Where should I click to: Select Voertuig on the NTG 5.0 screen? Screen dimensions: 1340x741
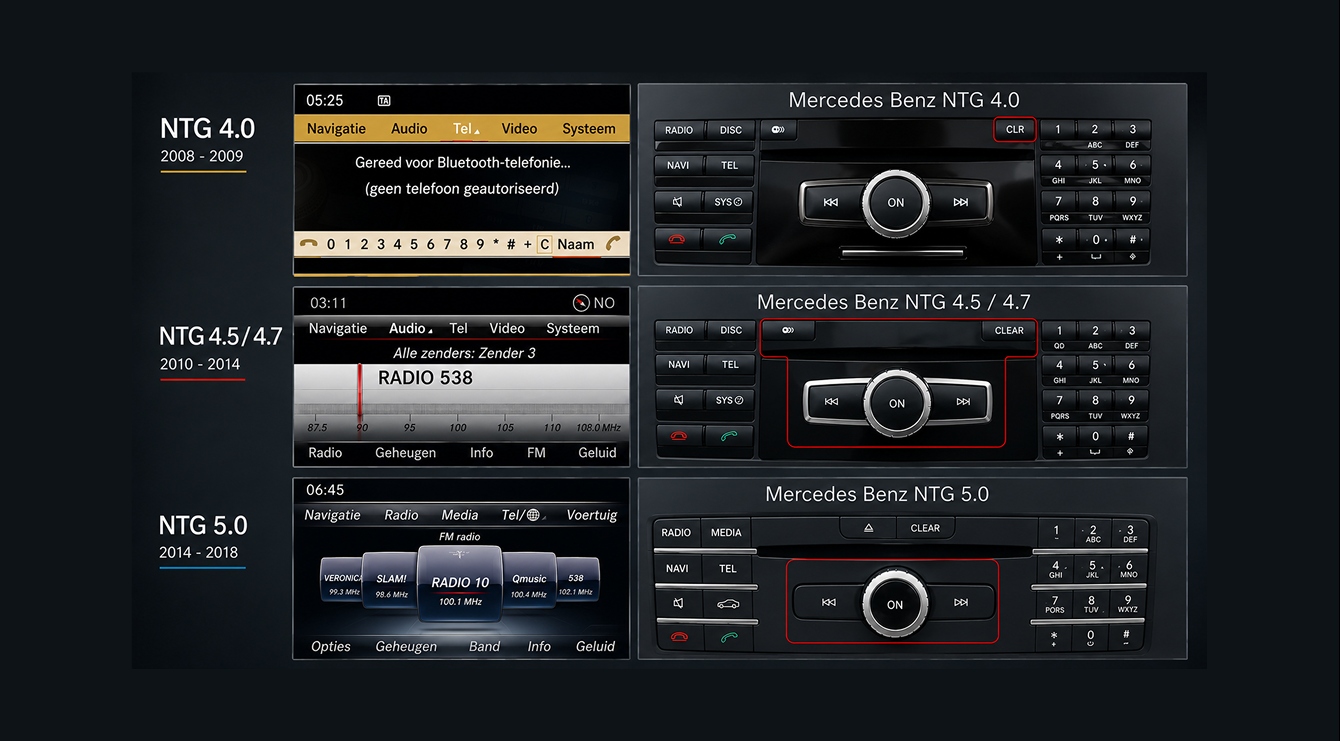(592, 515)
